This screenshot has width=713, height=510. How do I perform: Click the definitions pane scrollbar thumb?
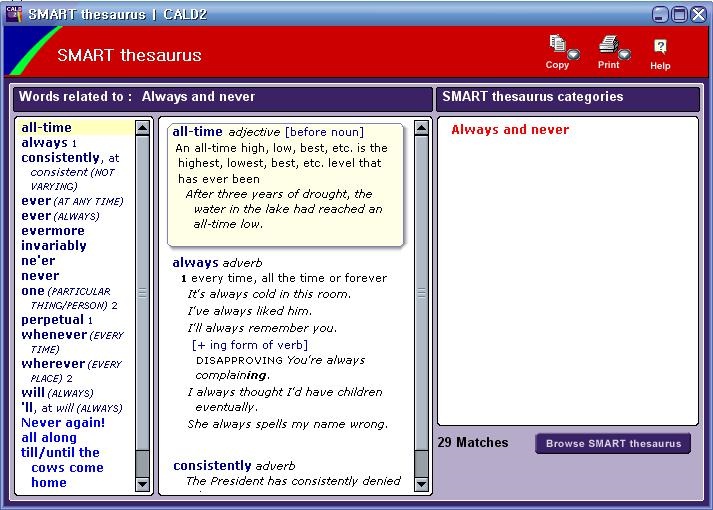(x=421, y=293)
